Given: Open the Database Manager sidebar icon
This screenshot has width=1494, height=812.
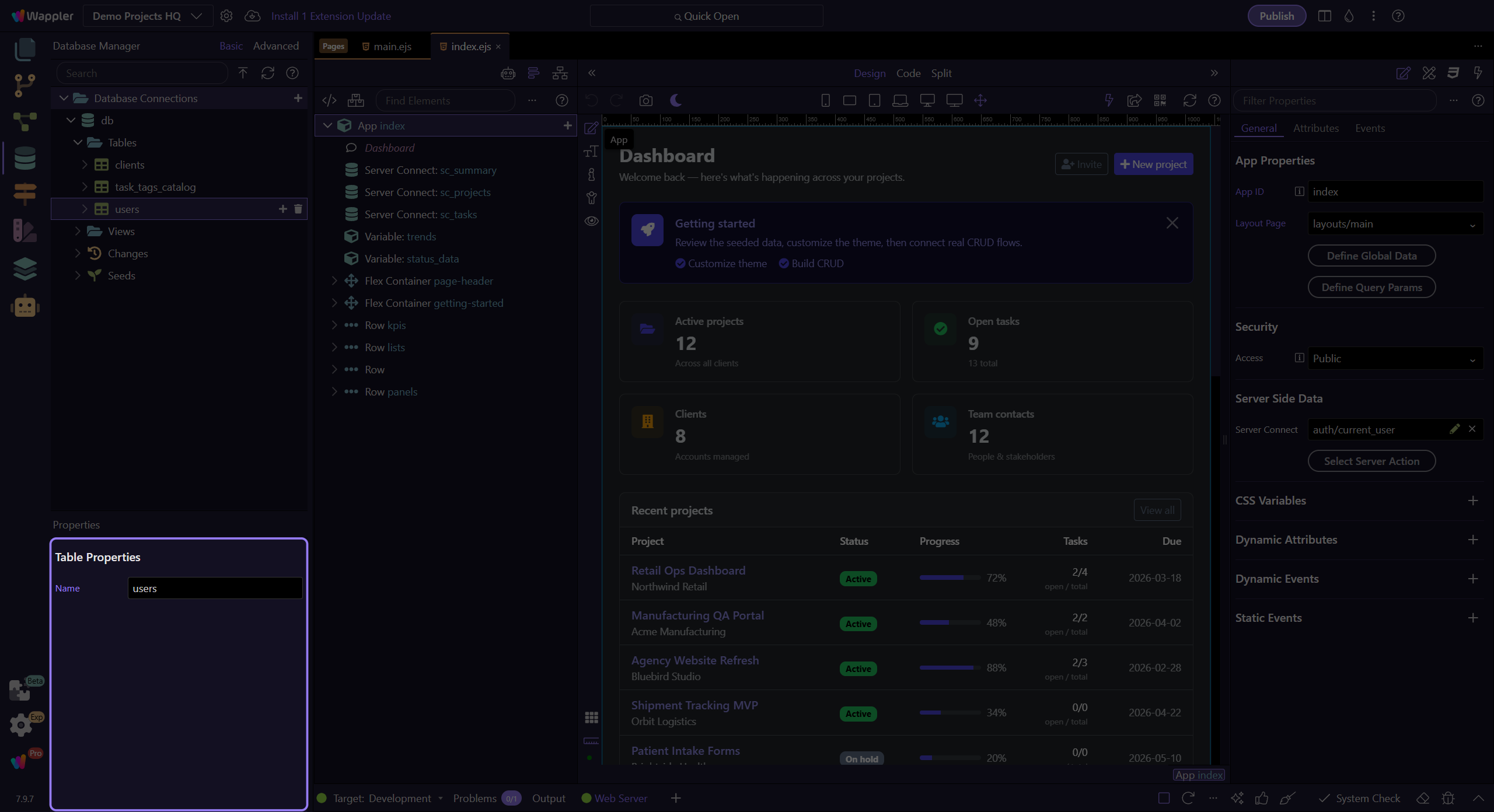Looking at the screenshot, I should coord(25,158).
